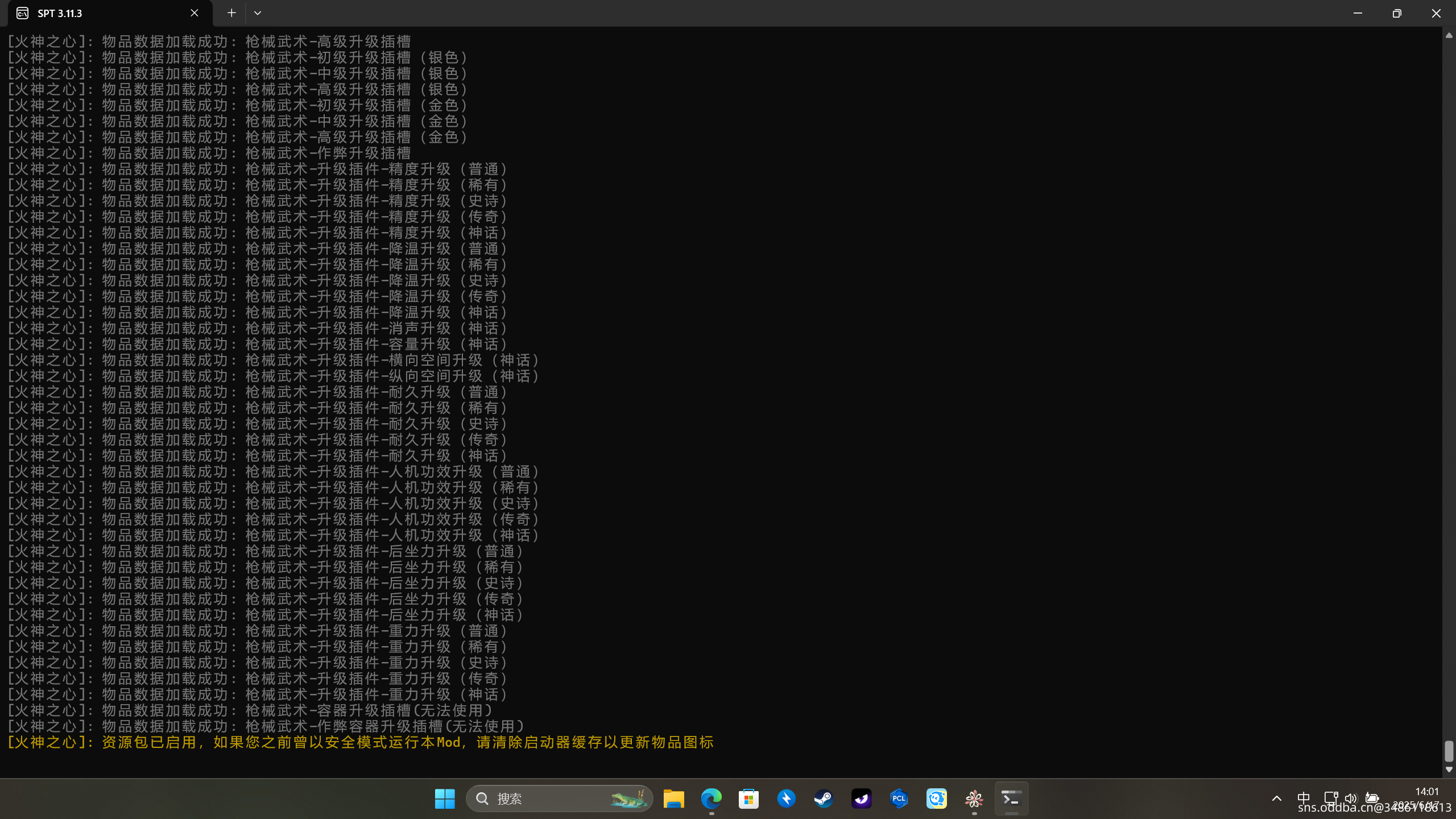This screenshot has height=819, width=1456.
Task: Minimize the terminal window
Action: pyautogui.click(x=1358, y=13)
